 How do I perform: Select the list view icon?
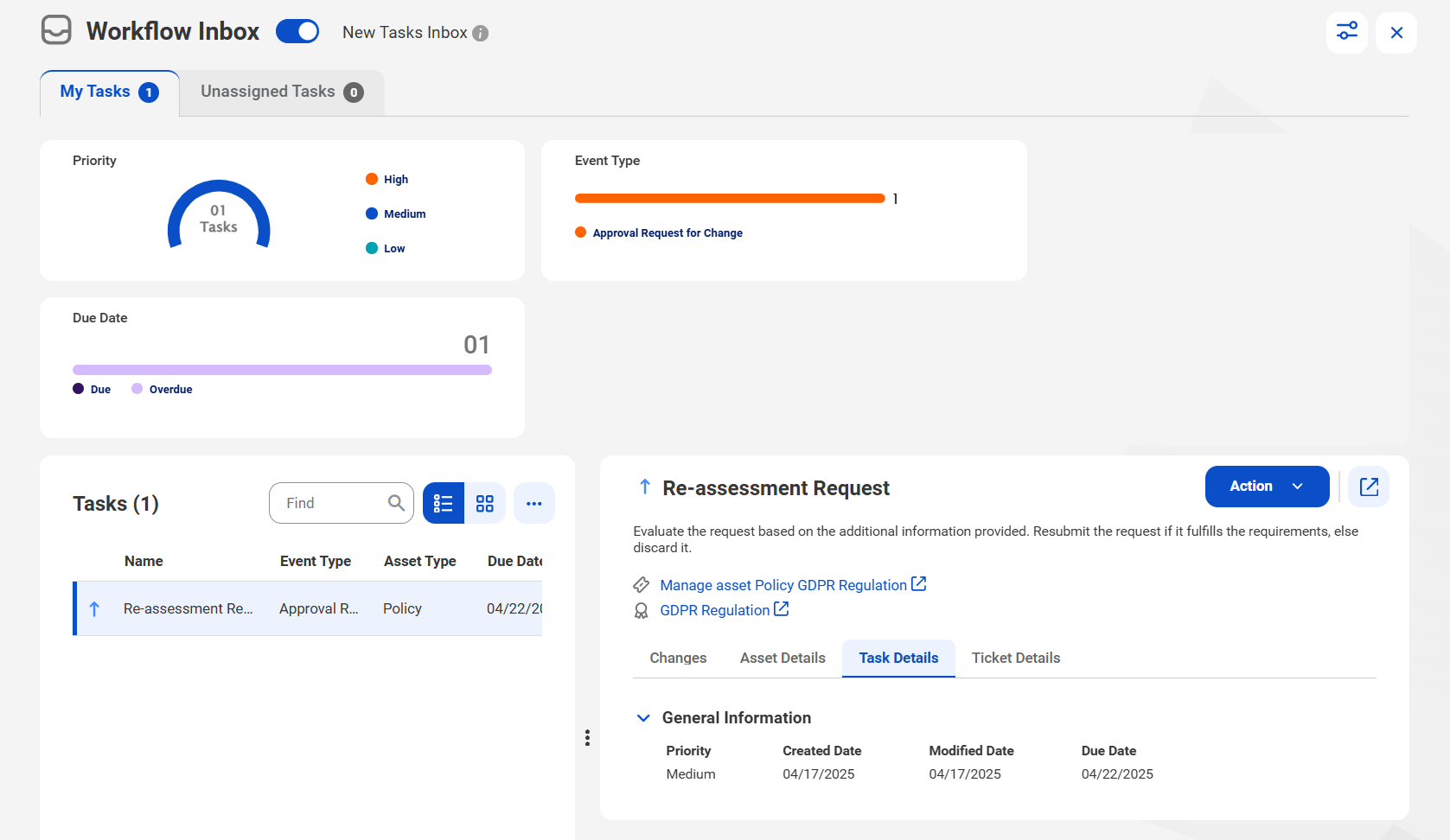(444, 503)
